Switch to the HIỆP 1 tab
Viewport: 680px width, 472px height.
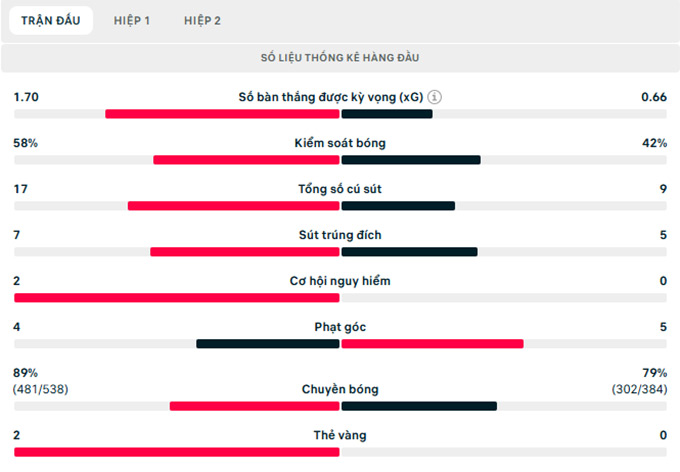[x=132, y=20]
